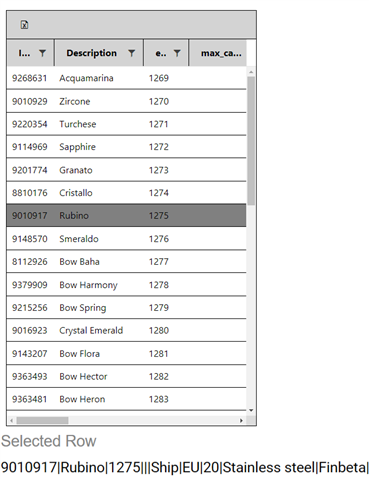Viewport: 369px width, 479px height.
Task: Click the highlighted Rubino row
Action: pyautogui.click(x=126, y=216)
